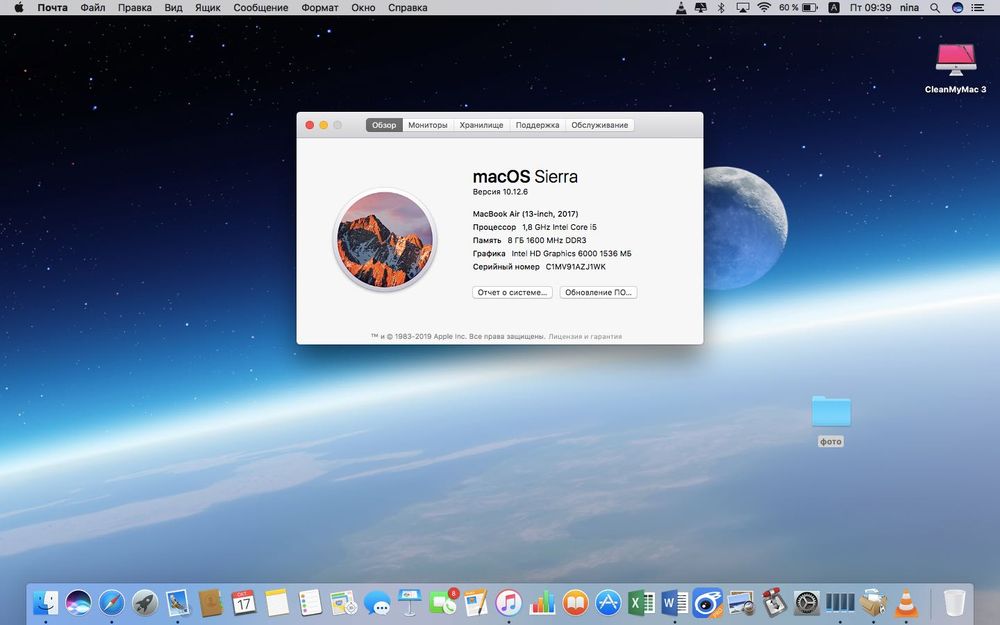The height and width of the screenshot is (625, 1000).
Task: Open the Вид menu
Action: pos(173,8)
